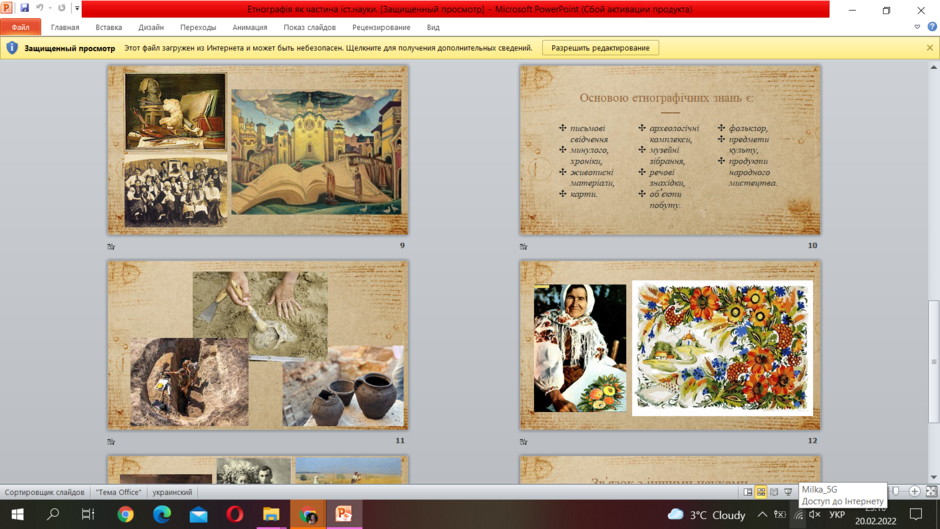
Task: Click Разрешить редактирование button
Action: pyautogui.click(x=600, y=48)
